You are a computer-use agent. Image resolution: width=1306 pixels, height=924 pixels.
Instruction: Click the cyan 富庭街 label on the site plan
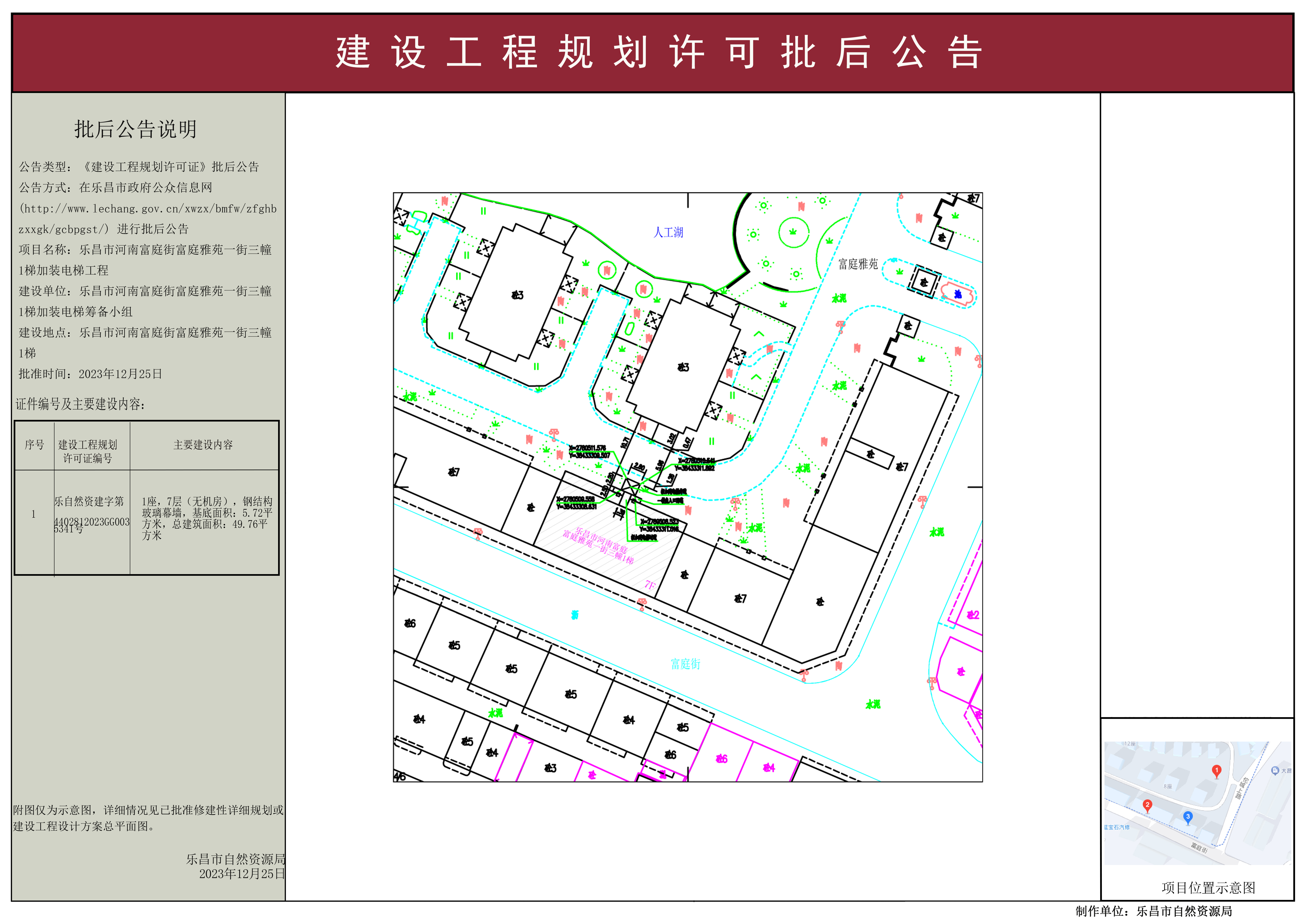pyautogui.click(x=686, y=664)
